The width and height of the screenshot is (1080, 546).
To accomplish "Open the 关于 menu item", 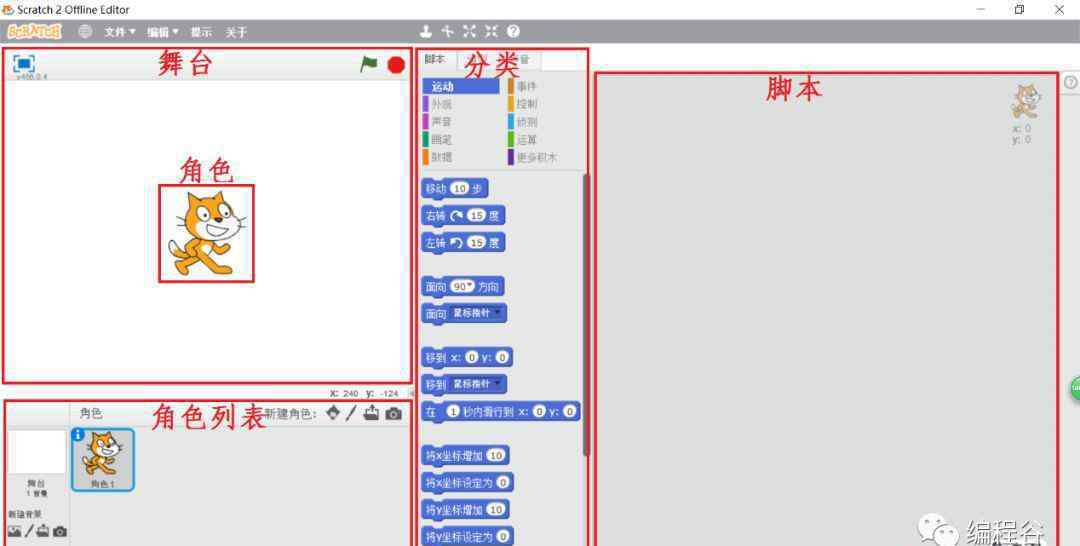I will pos(236,32).
